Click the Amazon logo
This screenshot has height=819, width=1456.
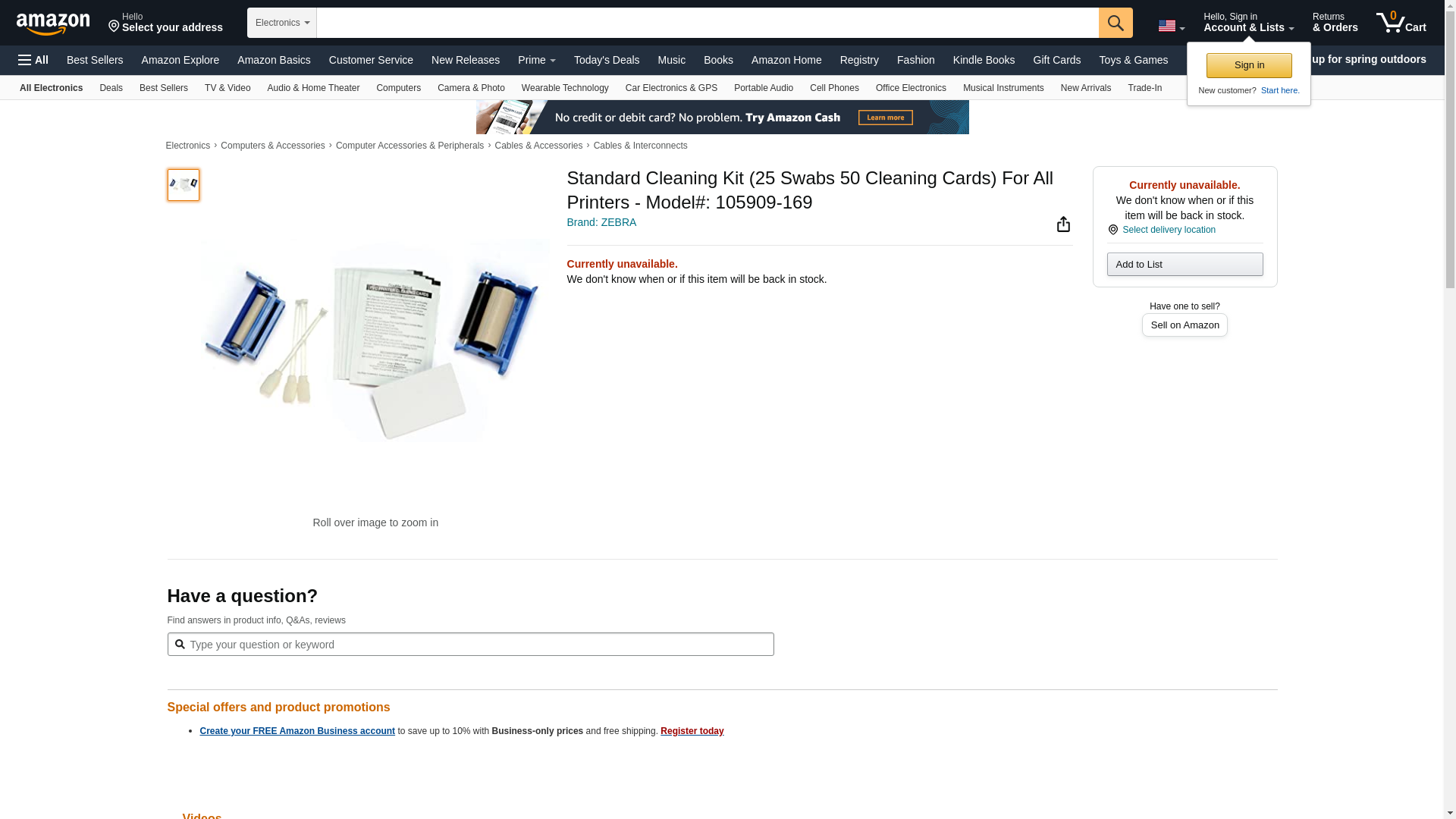coord(53,24)
